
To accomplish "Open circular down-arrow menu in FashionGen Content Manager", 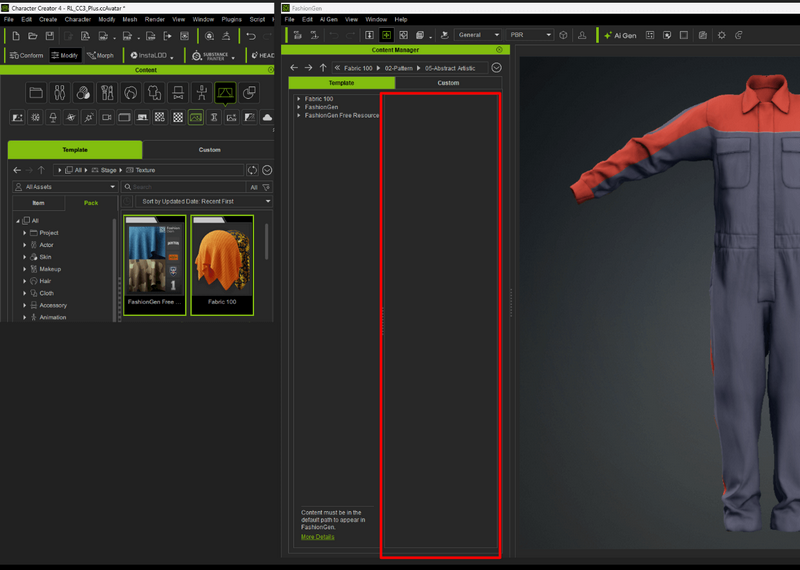I will pos(496,67).
